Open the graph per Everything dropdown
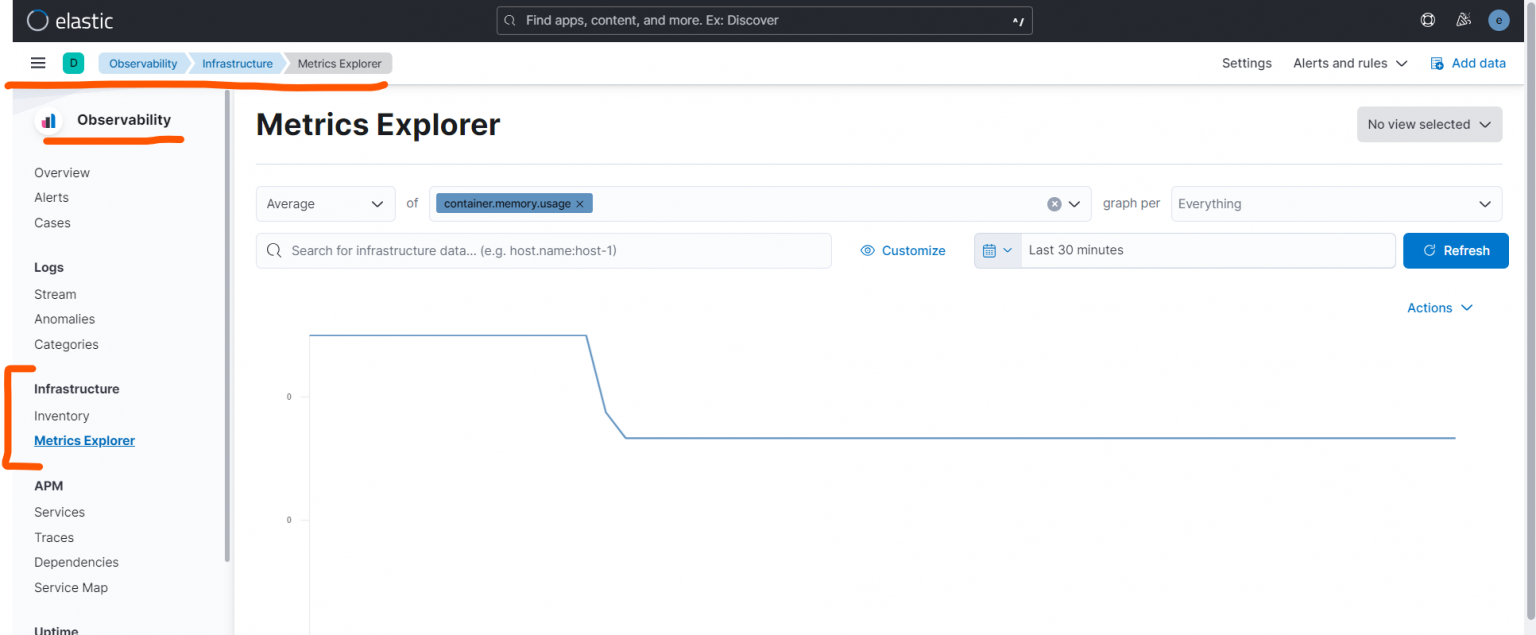The image size is (1536, 635). [1335, 204]
